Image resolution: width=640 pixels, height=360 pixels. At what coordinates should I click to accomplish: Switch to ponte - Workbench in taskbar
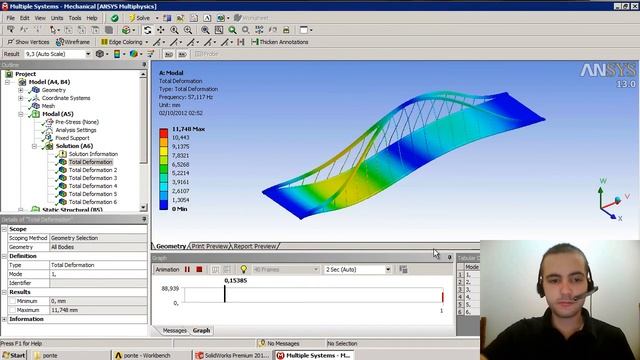coord(150,355)
